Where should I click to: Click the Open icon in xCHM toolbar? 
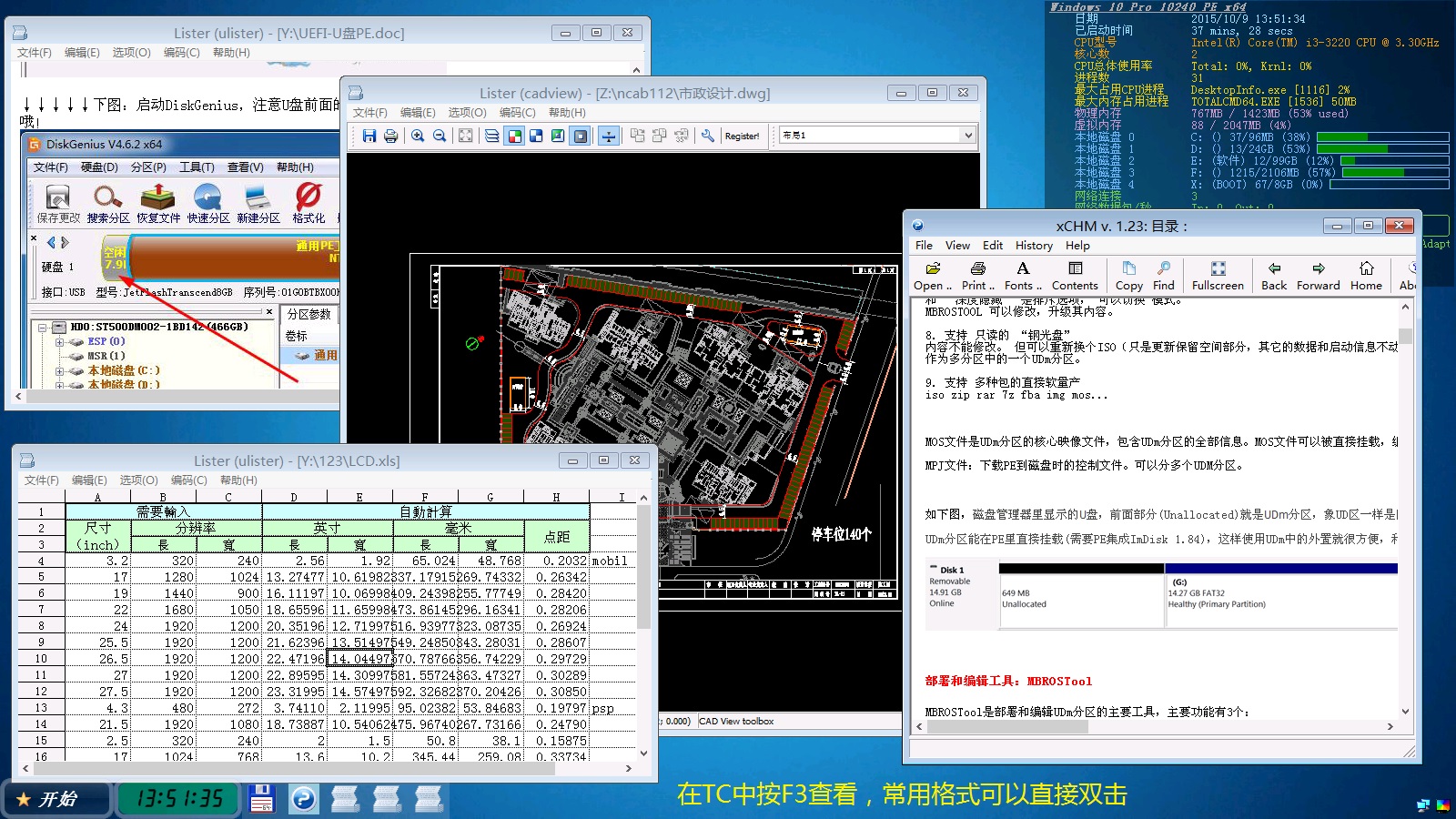coord(933,276)
